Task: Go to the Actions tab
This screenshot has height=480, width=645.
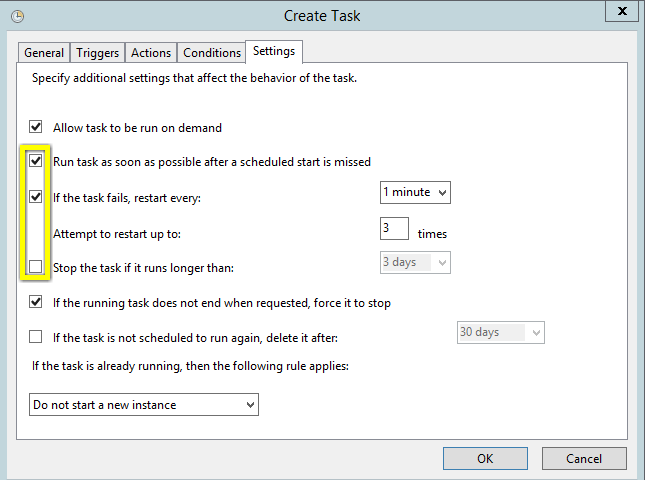Action: pos(151,53)
